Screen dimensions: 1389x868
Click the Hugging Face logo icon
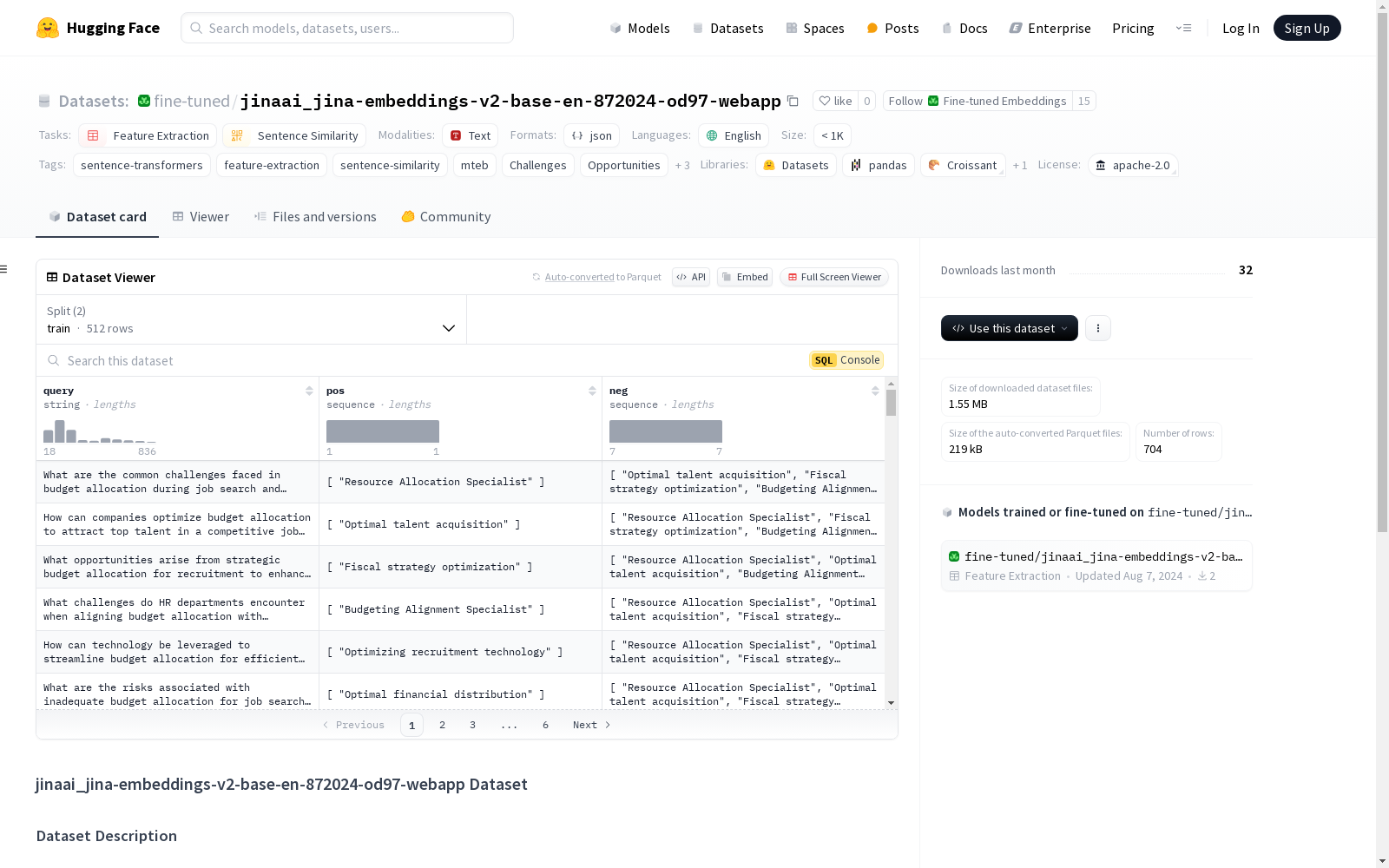(x=48, y=28)
